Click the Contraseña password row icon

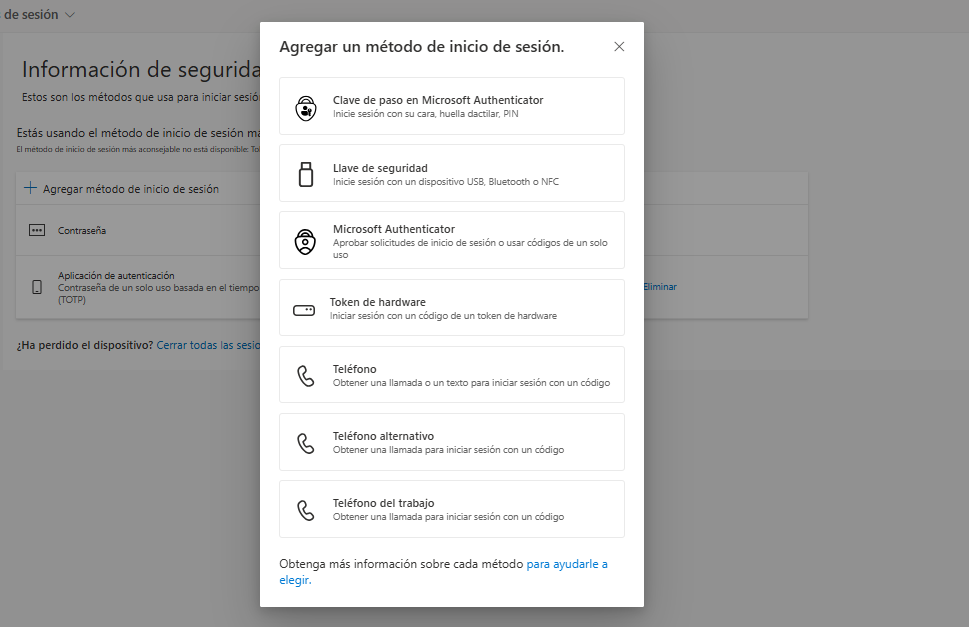point(37,230)
